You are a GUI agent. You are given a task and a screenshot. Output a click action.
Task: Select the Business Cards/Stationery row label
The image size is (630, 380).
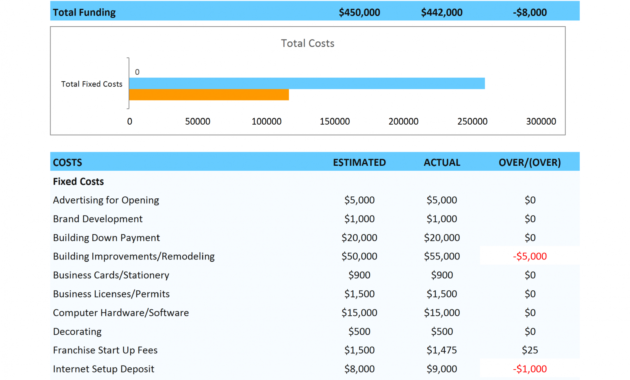click(111, 275)
